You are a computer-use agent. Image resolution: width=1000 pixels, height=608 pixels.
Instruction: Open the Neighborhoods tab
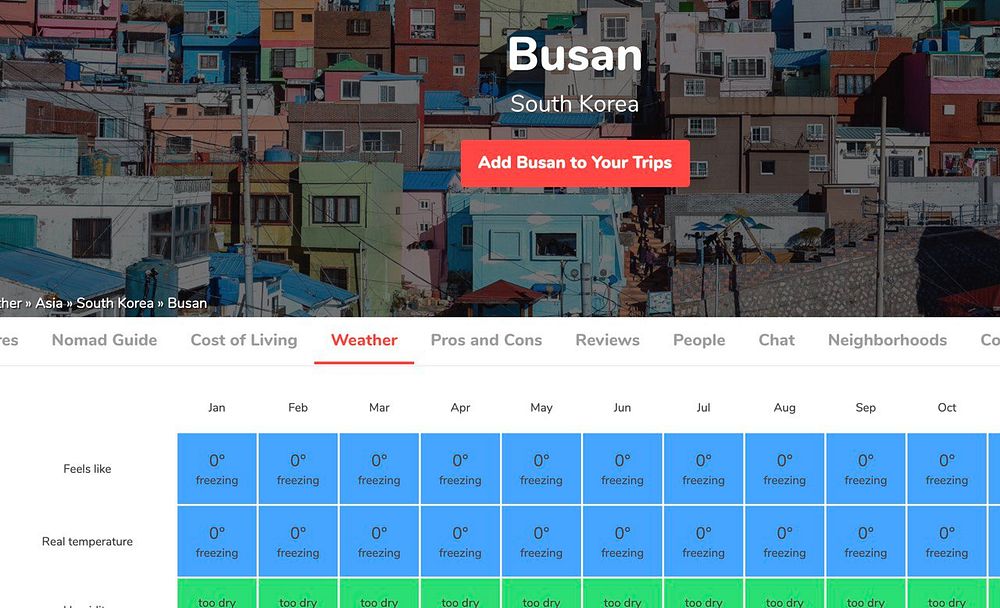(887, 340)
